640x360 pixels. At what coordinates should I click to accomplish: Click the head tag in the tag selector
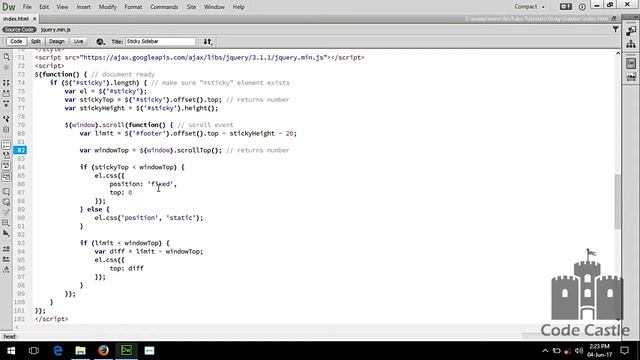pyautogui.click(x=9, y=337)
